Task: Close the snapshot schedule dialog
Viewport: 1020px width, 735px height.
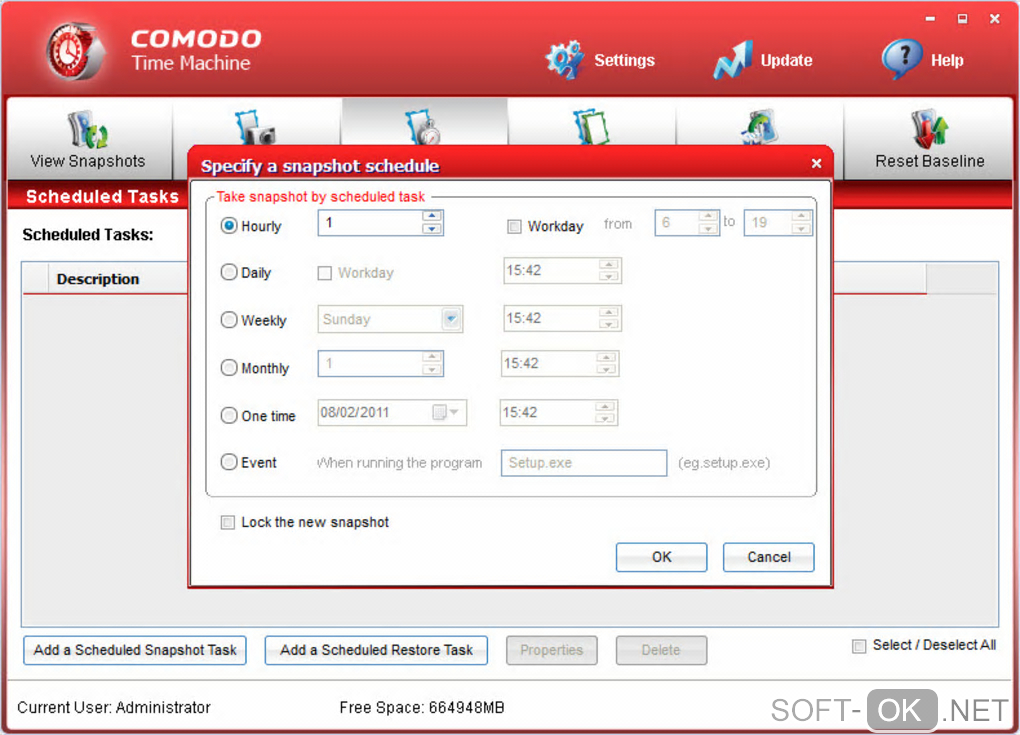Action: (816, 163)
